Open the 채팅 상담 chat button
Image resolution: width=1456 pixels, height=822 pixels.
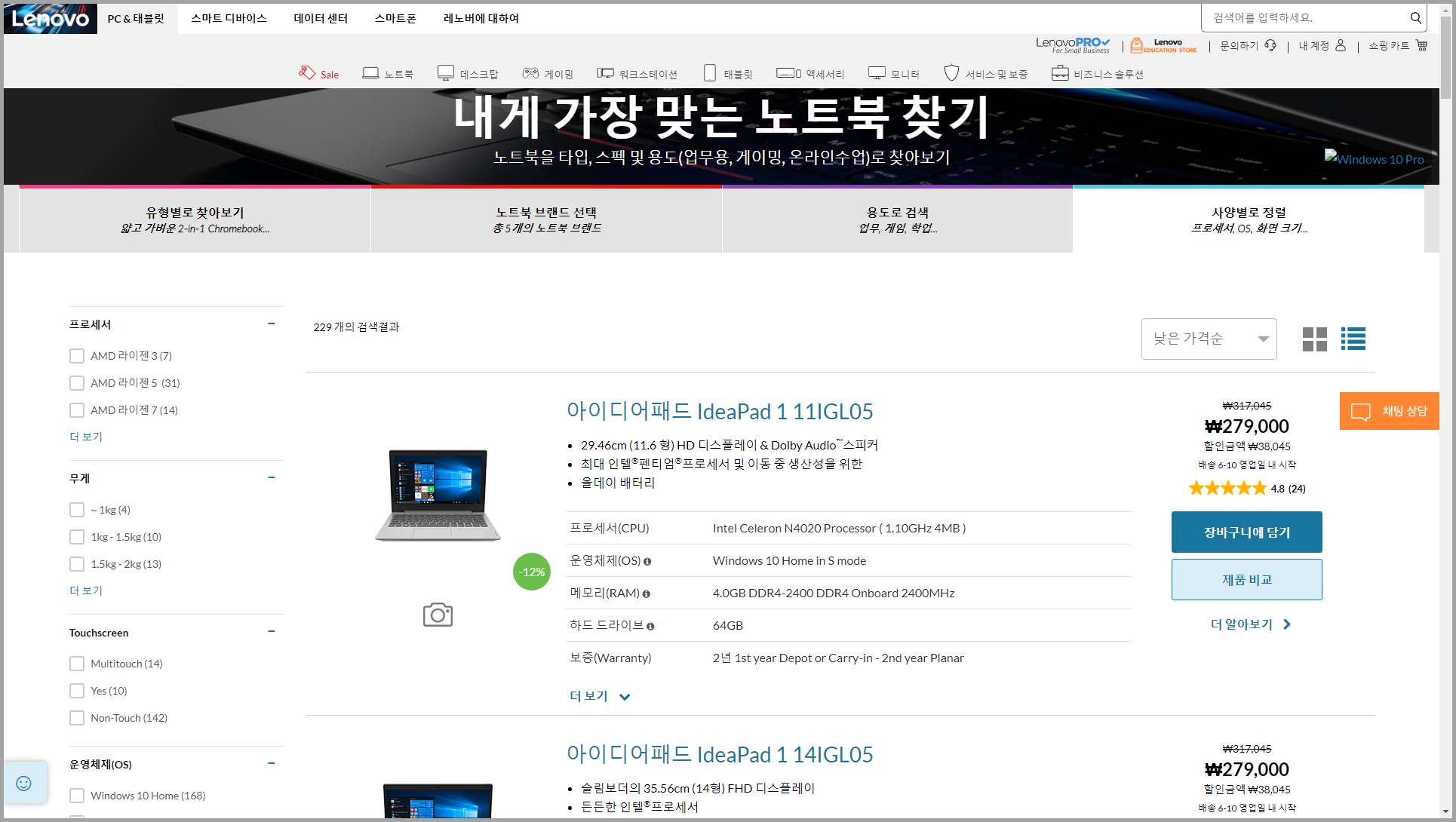click(x=1390, y=411)
